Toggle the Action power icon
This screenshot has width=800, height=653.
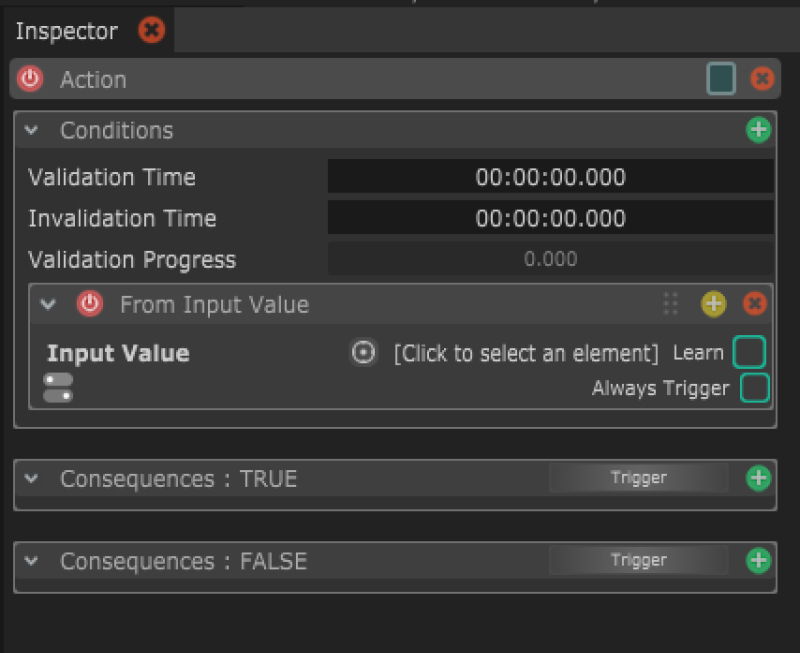pos(31,79)
